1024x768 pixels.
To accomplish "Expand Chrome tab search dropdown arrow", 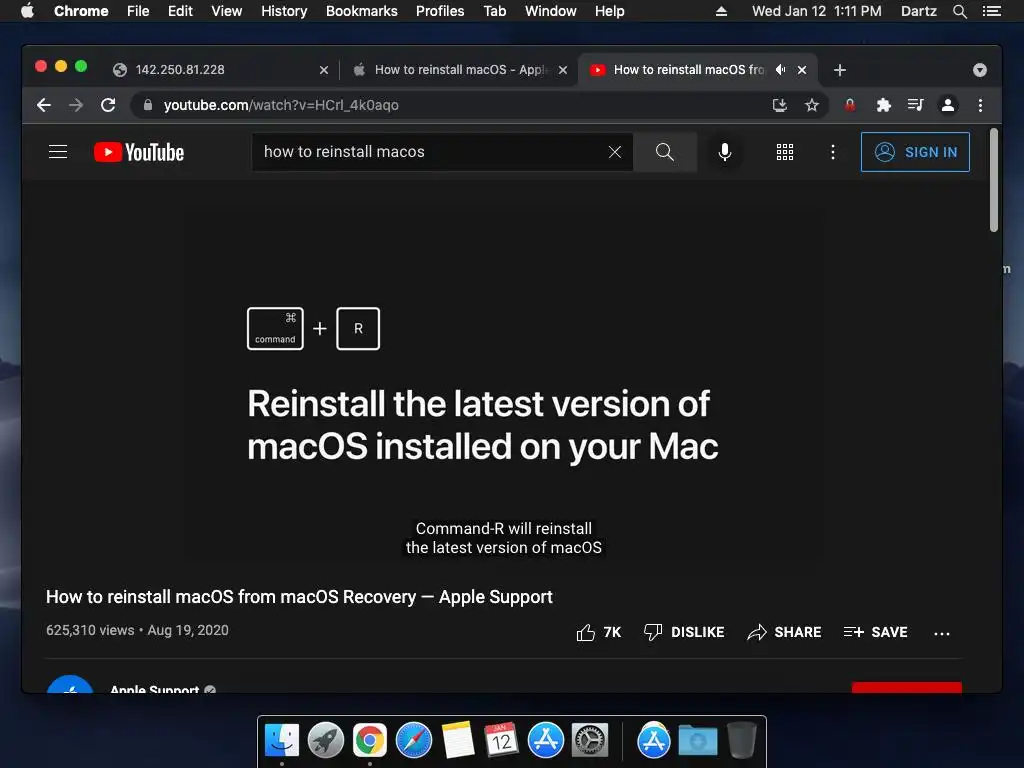I will 979,70.
